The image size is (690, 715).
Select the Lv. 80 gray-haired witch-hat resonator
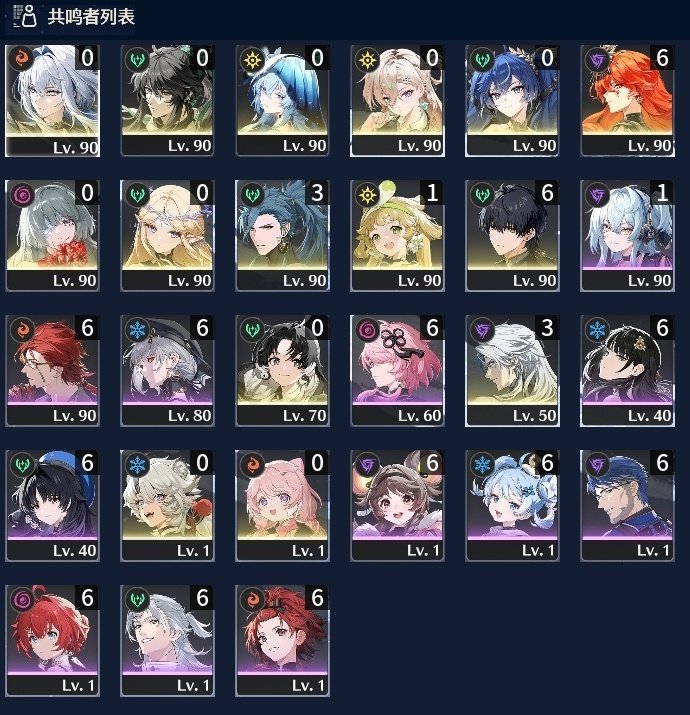pyautogui.click(x=167, y=371)
